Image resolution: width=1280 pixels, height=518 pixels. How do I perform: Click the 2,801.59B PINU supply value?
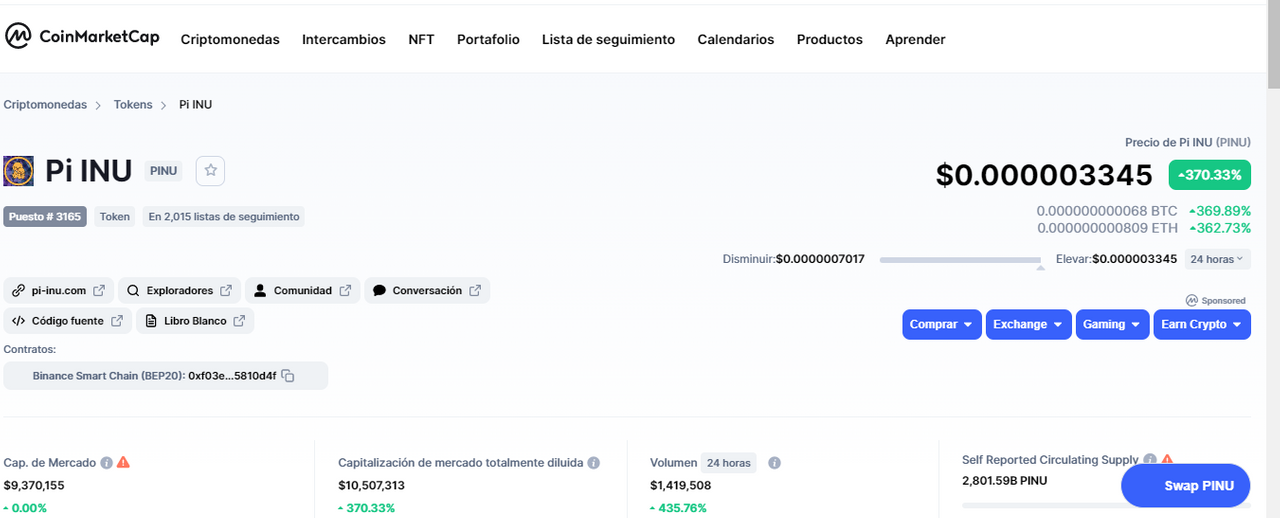1004,481
